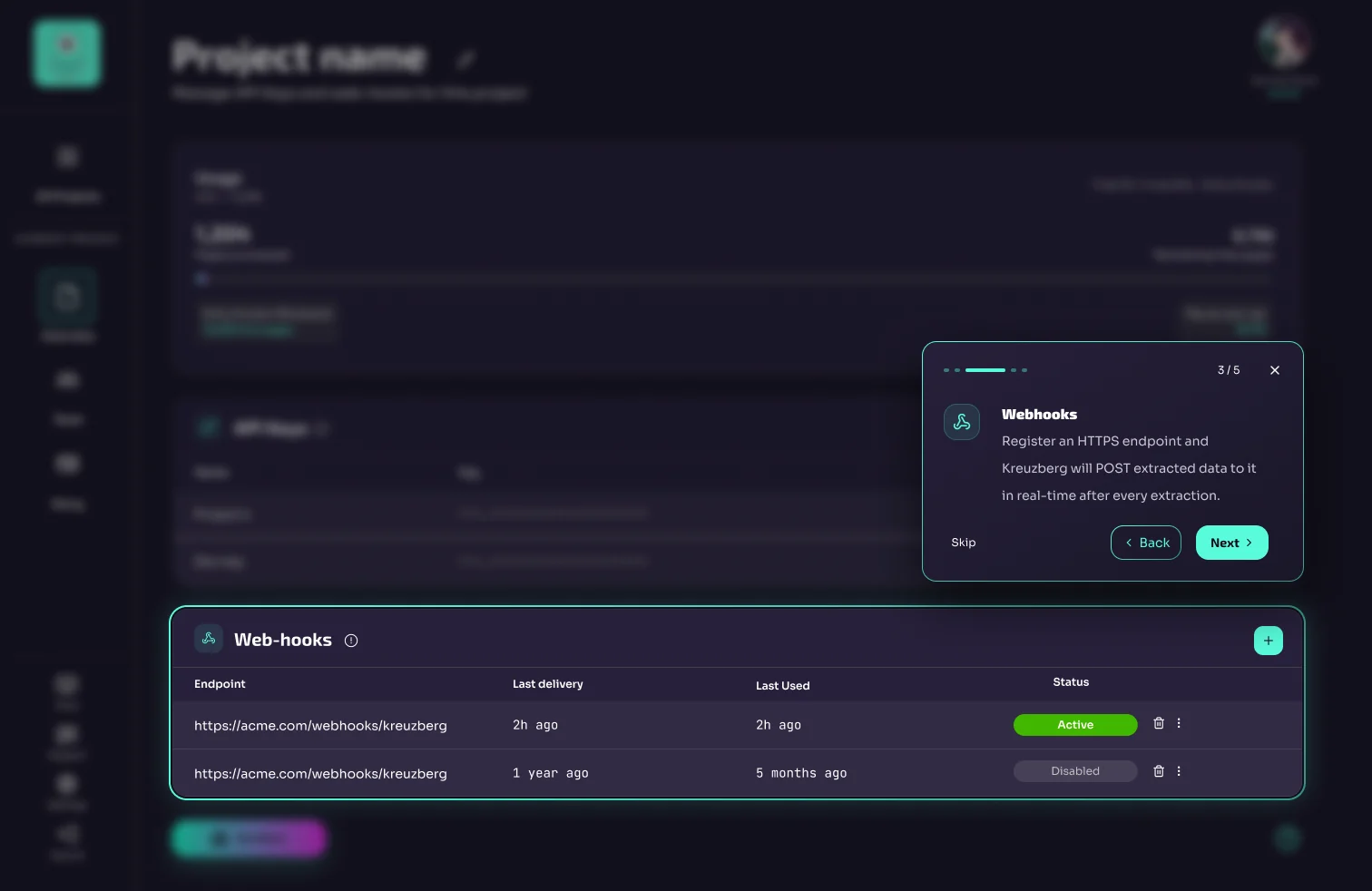Viewport: 1372px width, 891px height.
Task: Open more options for the Disabled webhook
Action: coord(1179,771)
